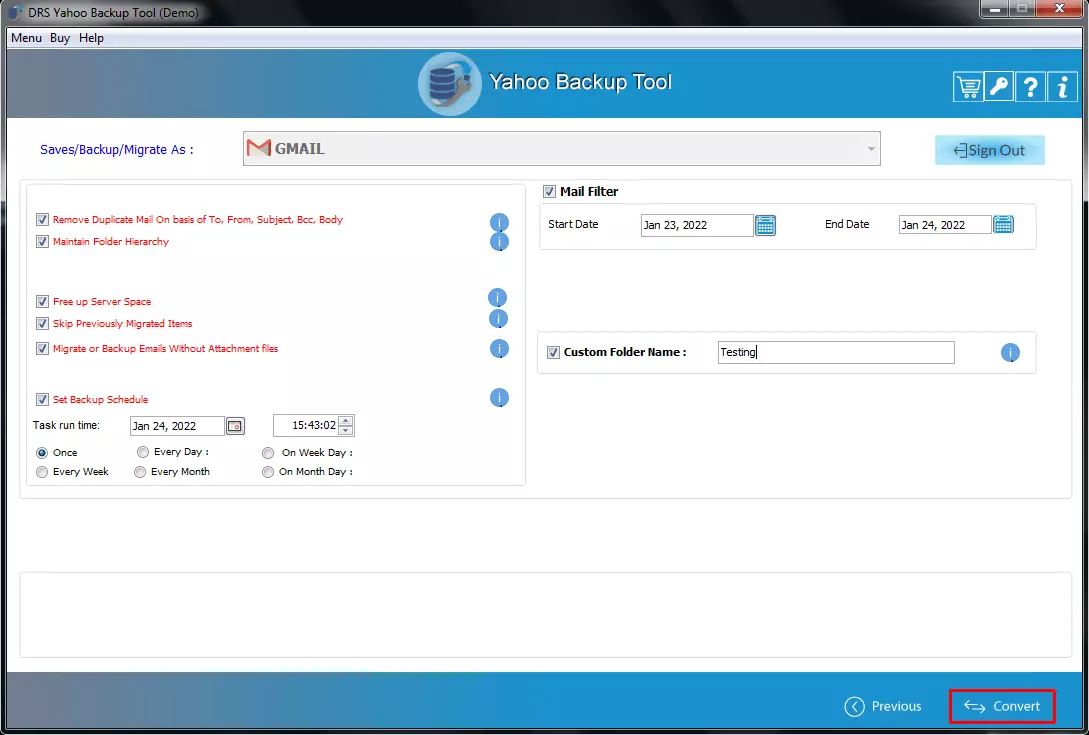Screen dimensions: 1089x735
Task: Open Task run time calendar picker
Action: tap(235, 426)
